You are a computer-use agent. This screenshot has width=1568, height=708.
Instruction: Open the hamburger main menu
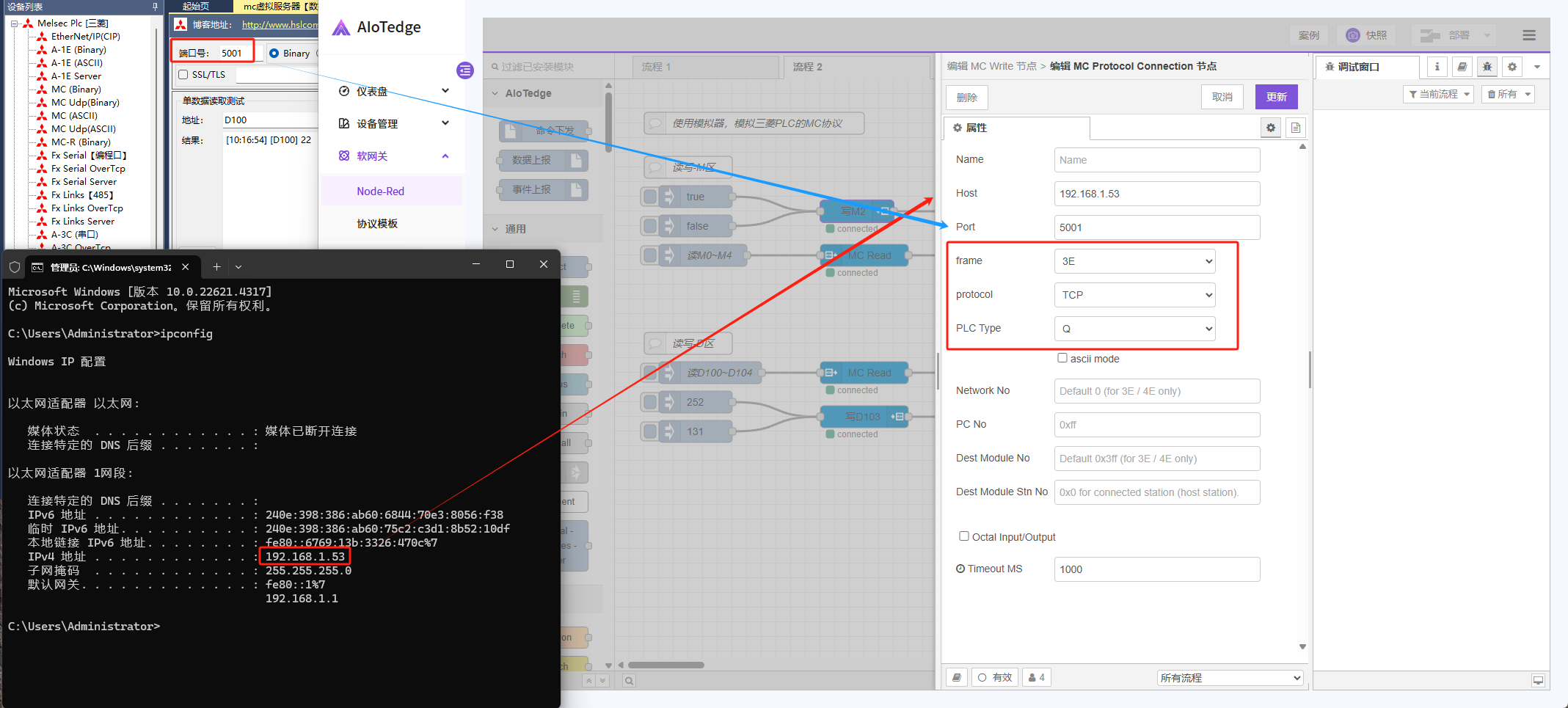pos(1528,35)
